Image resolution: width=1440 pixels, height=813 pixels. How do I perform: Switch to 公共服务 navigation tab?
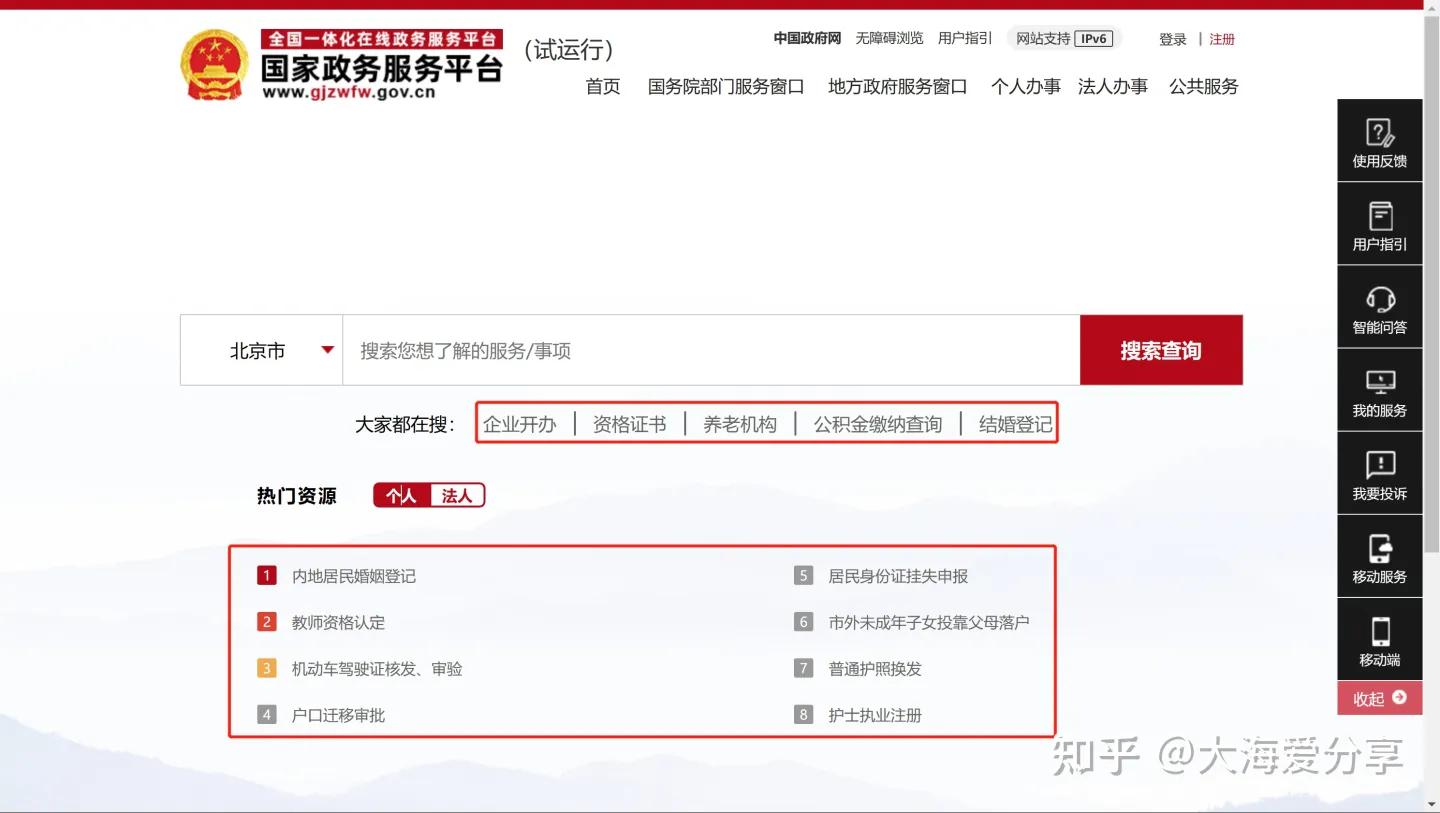point(1203,87)
